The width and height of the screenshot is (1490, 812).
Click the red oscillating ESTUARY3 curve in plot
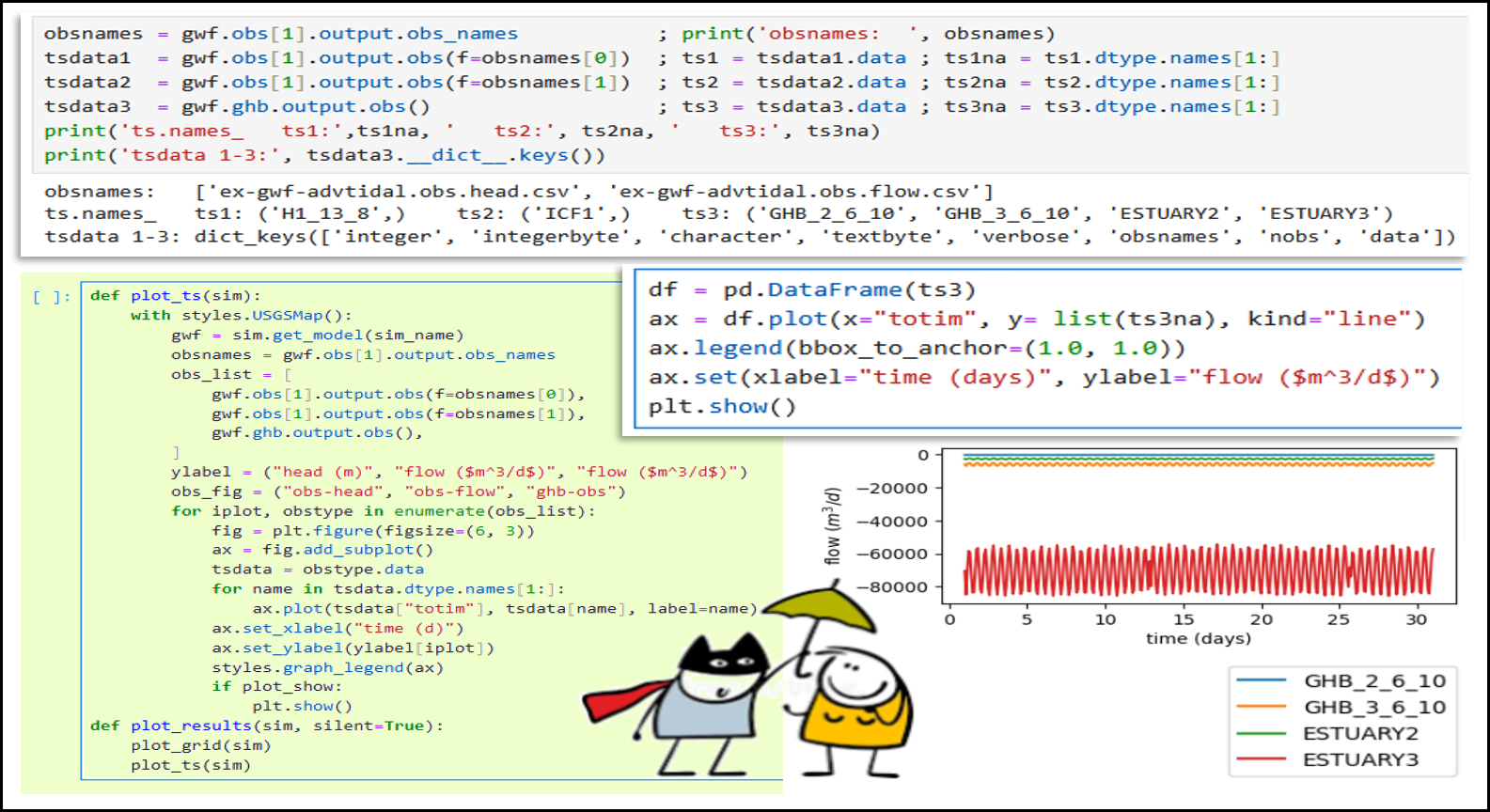click(x=1199, y=570)
